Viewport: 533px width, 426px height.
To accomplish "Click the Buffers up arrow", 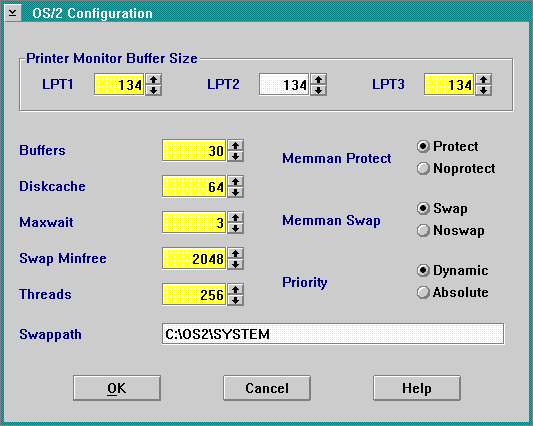I will point(235,145).
